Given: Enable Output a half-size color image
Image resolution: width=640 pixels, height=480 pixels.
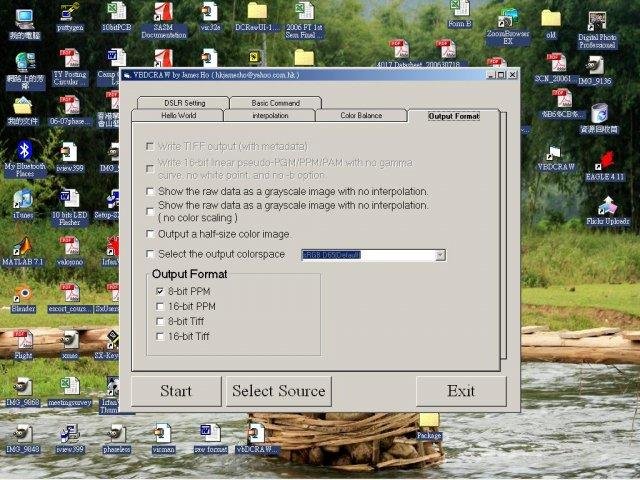Looking at the screenshot, I should point(150,234).
